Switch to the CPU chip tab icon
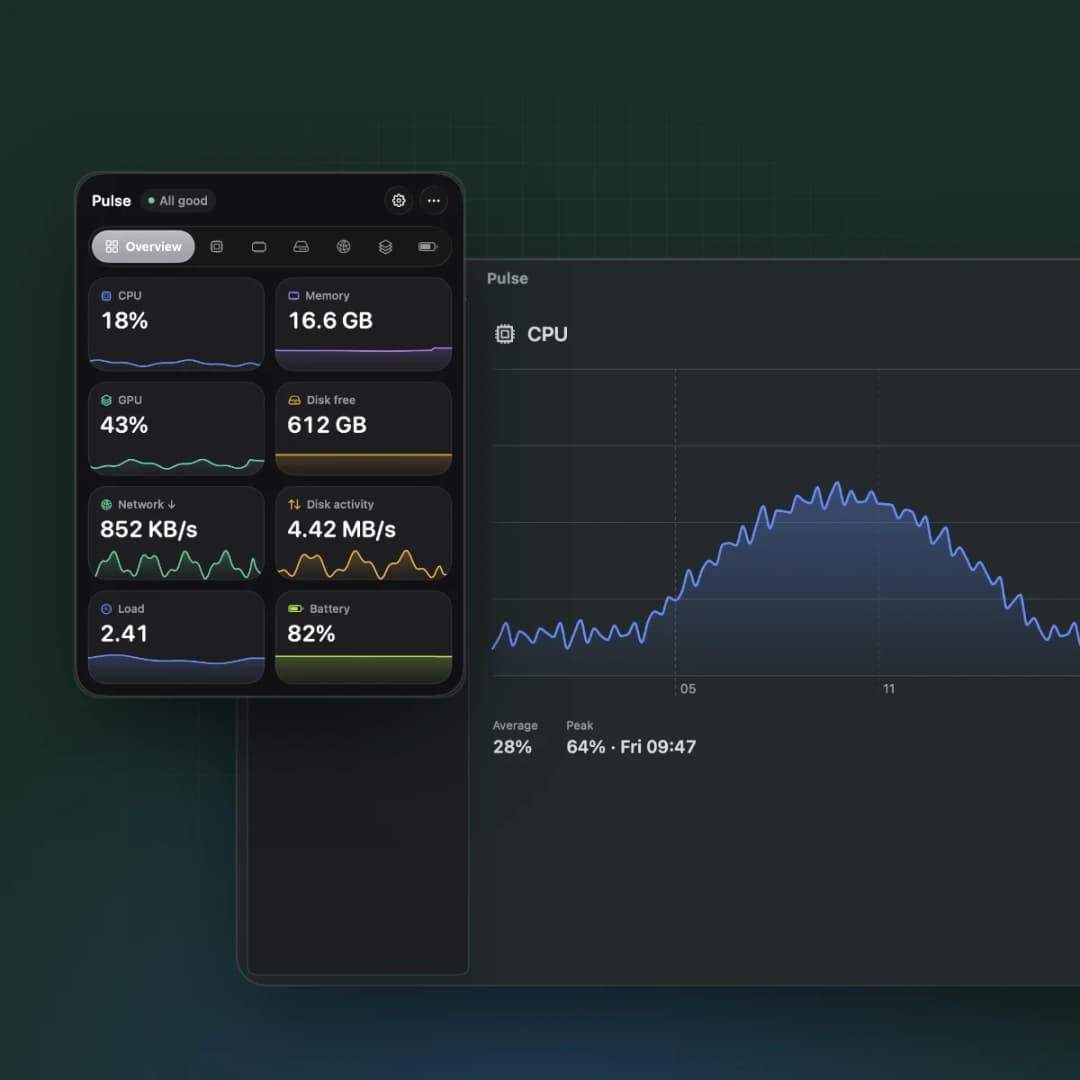The width and height of the screenshot is (1080, 1080). click(x=216, y=247)
